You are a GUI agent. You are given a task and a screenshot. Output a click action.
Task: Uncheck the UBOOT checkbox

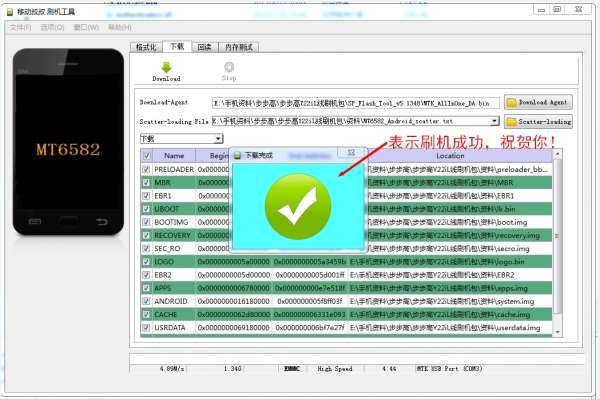146,209
